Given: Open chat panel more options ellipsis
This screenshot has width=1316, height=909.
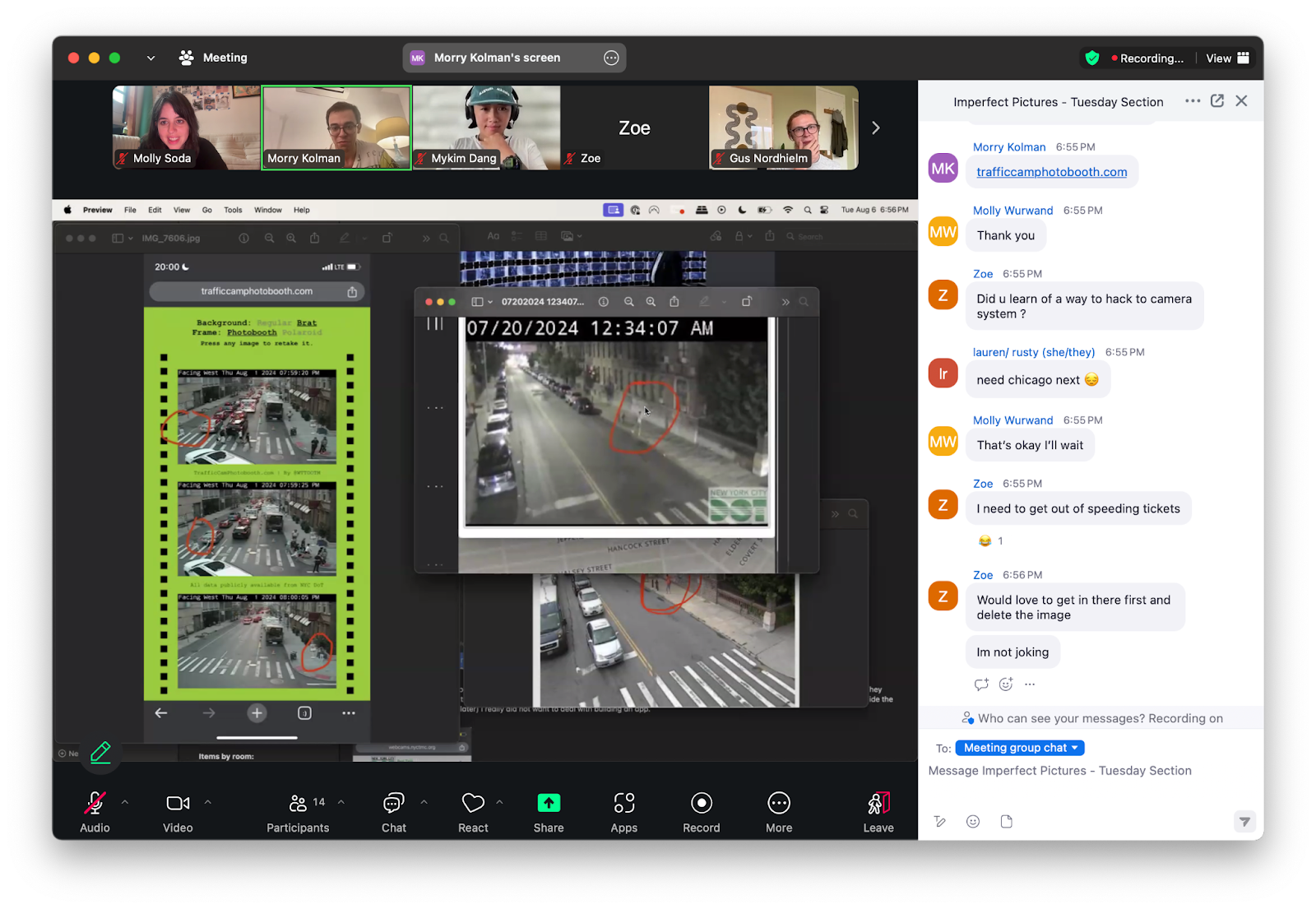Looking at the screenshot, I should (1193, 101).
